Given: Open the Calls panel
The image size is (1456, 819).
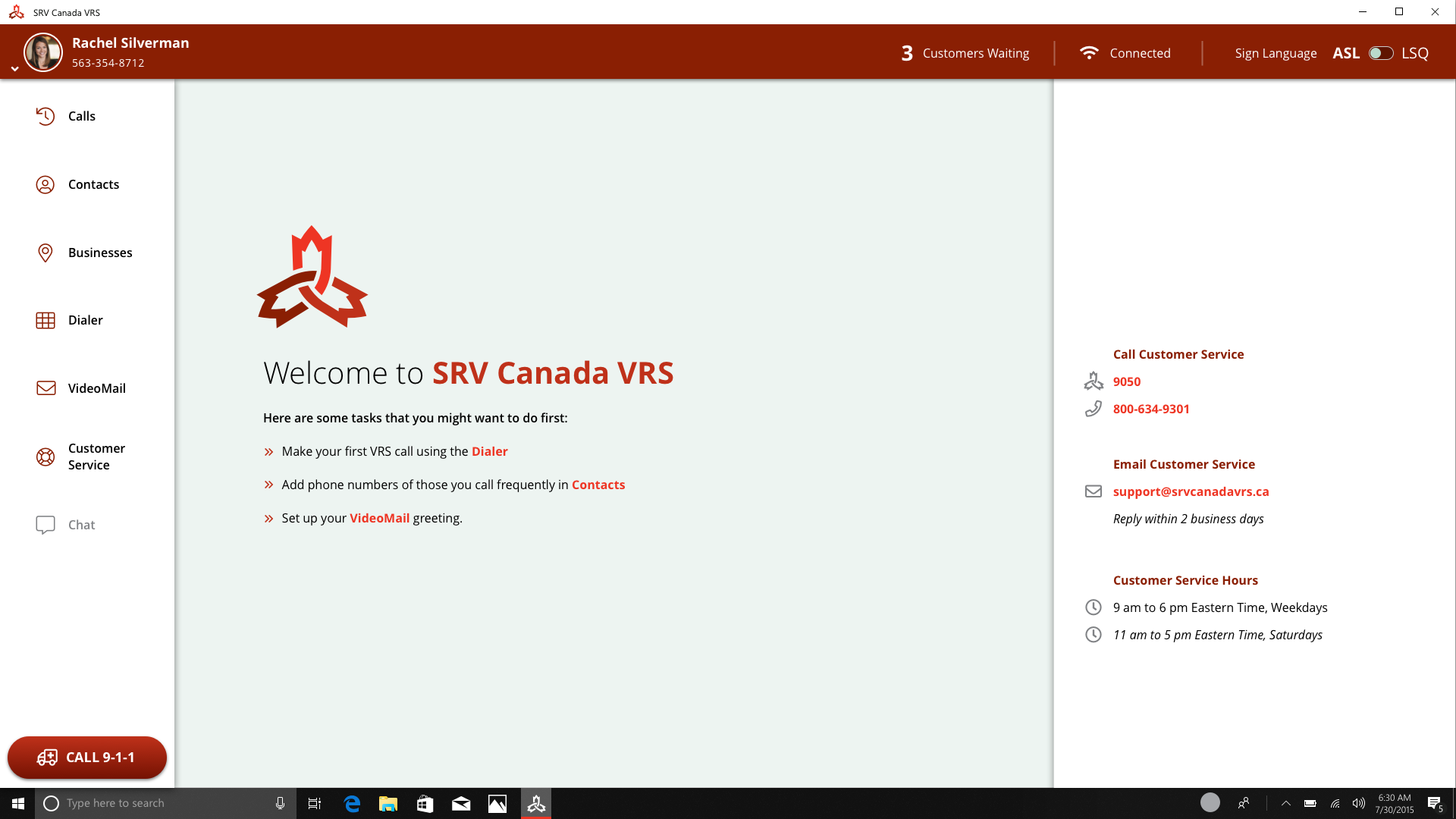Looking at the screenshot, I should tap(81, 116).
